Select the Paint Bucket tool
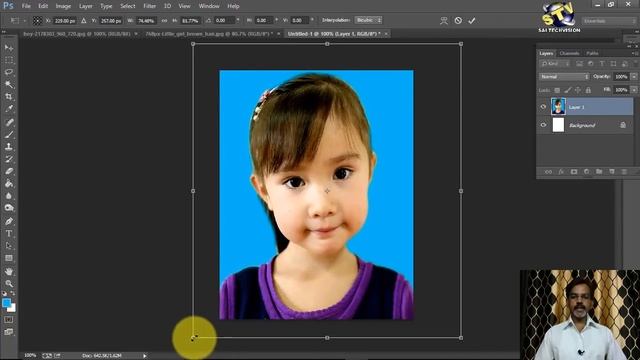 coord(9,183)
